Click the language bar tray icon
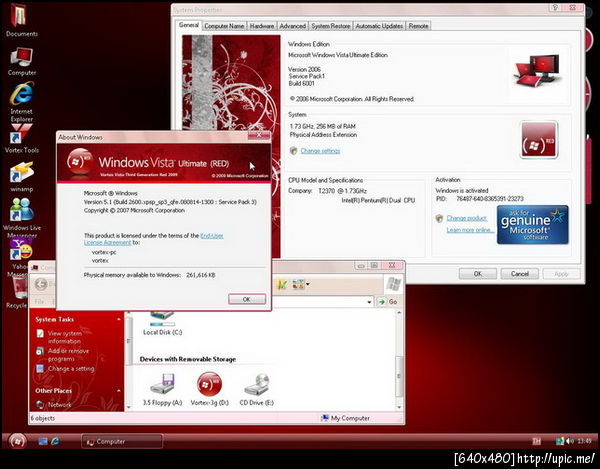The image size is (600, 469). pyautogui.click(x=537, y=441)
